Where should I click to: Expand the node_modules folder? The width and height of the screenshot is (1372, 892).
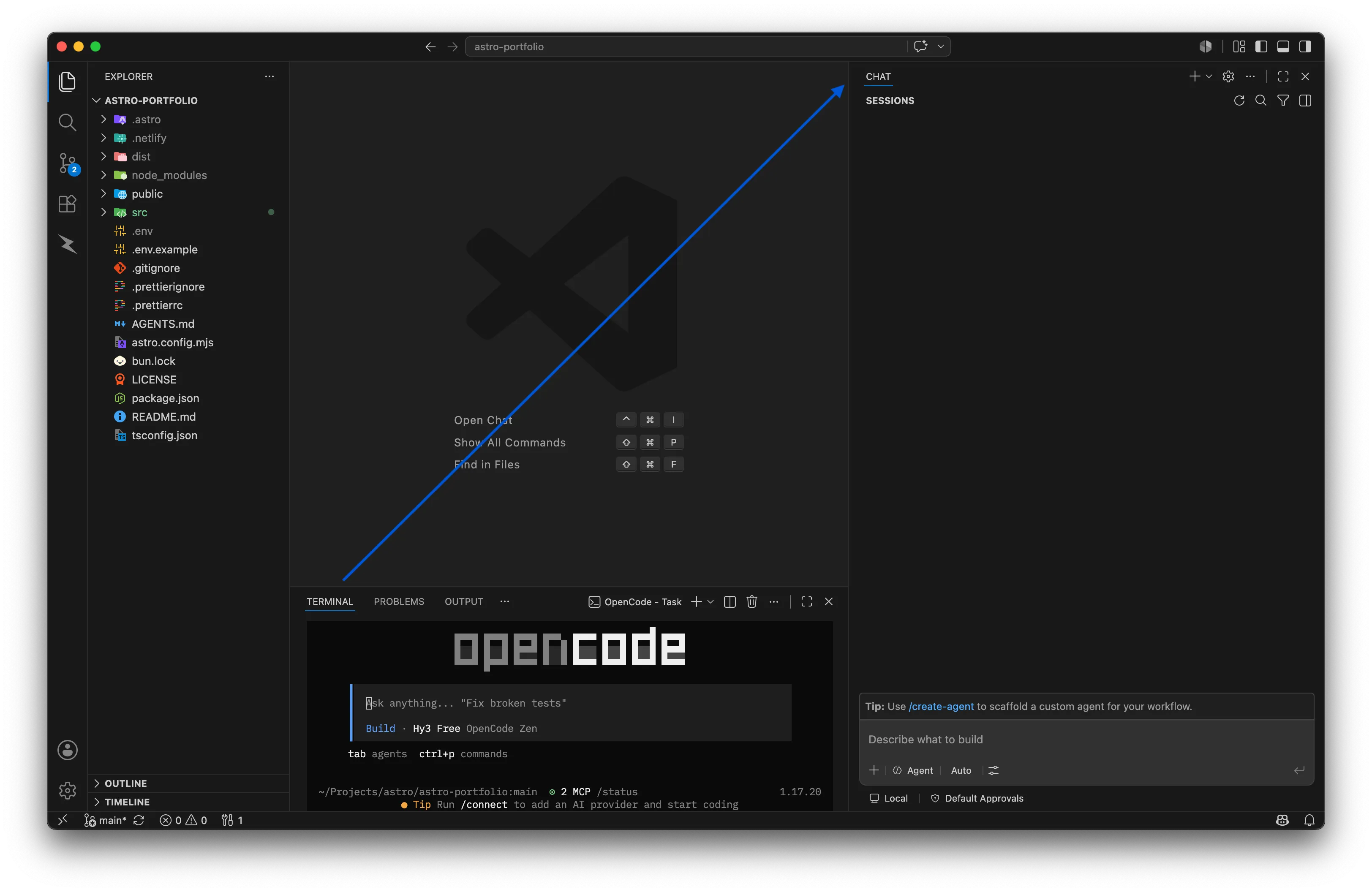click(188, 174)
